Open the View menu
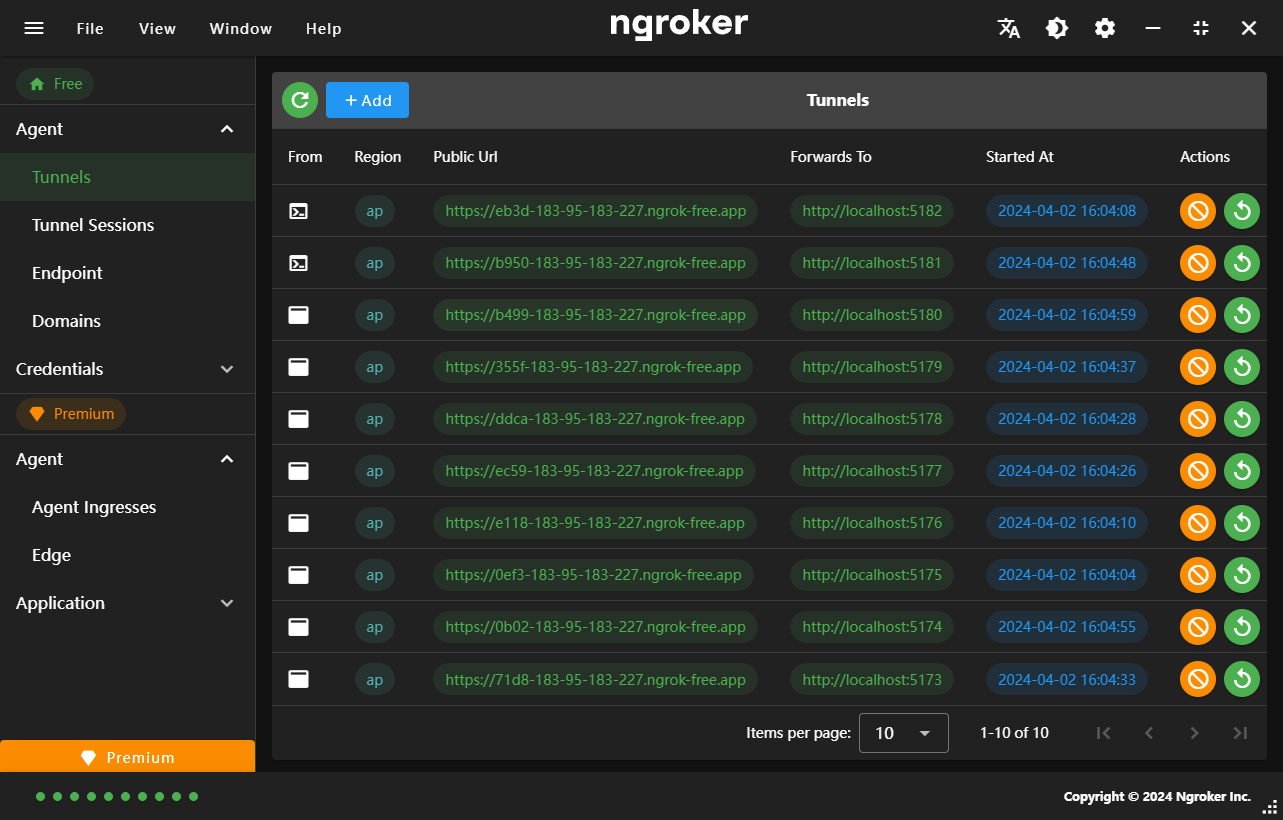The image size is (1283, 820). pos(157,28)
